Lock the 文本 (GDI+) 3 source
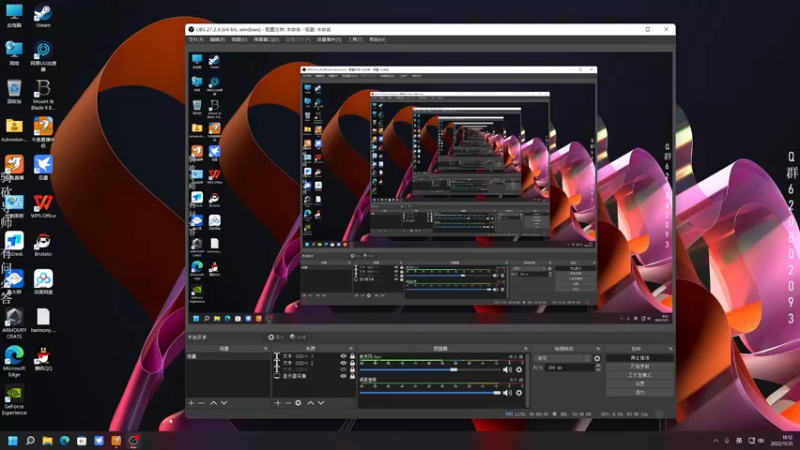The width and height of the screenshot is (800, 450). click(352, 356)
